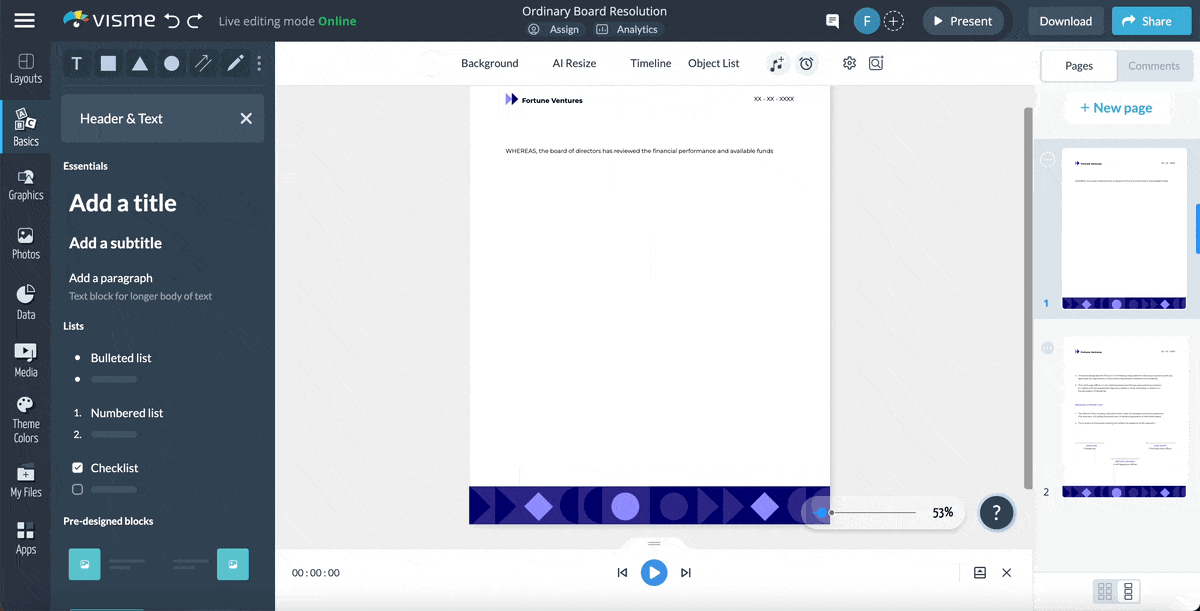Collapse the timeline panel handle
Image resolution: width=1200 pixels, height=611 pixels.
654,544
